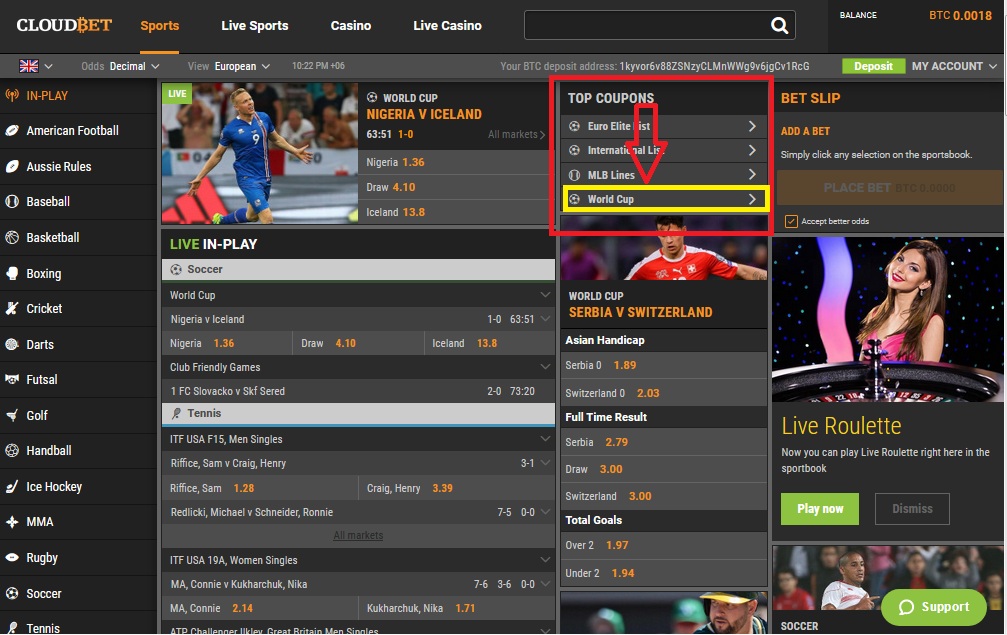This screenshot has height=635, width=1007.
Task: Open the Casino tab
Action: (351, 26)
